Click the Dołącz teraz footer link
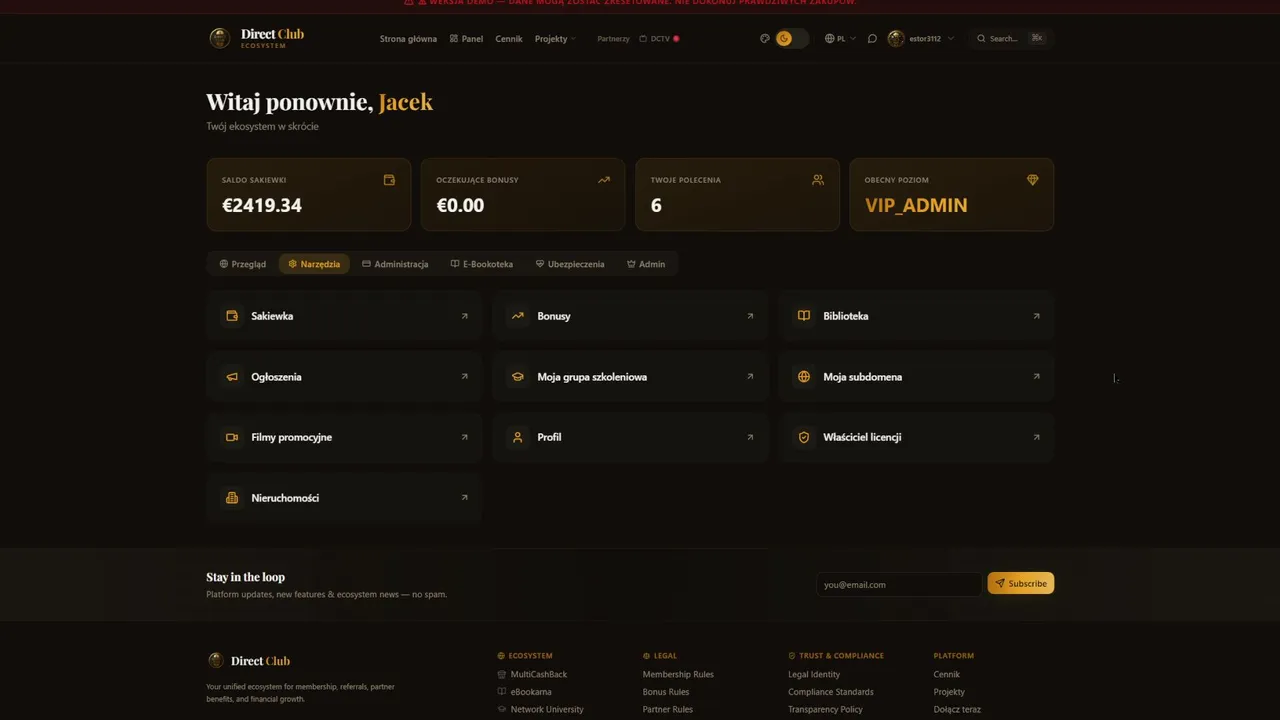The height and width of the screenshot is (720, 1280). pos(957,709)
